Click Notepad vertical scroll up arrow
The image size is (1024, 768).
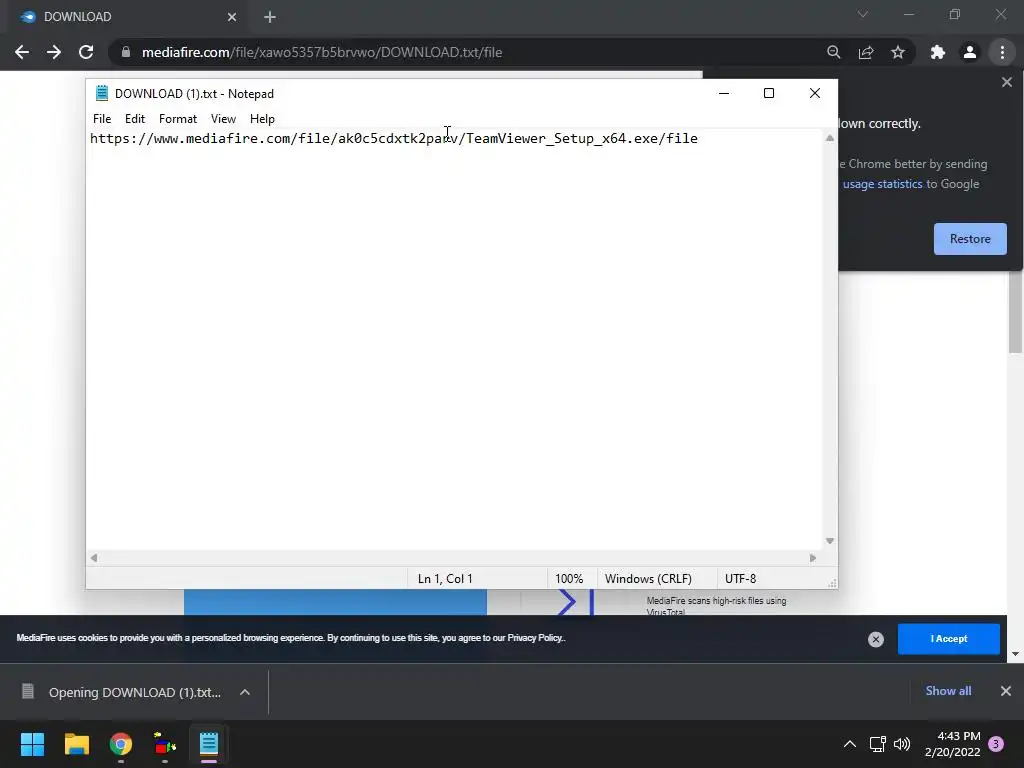(829, 138)
